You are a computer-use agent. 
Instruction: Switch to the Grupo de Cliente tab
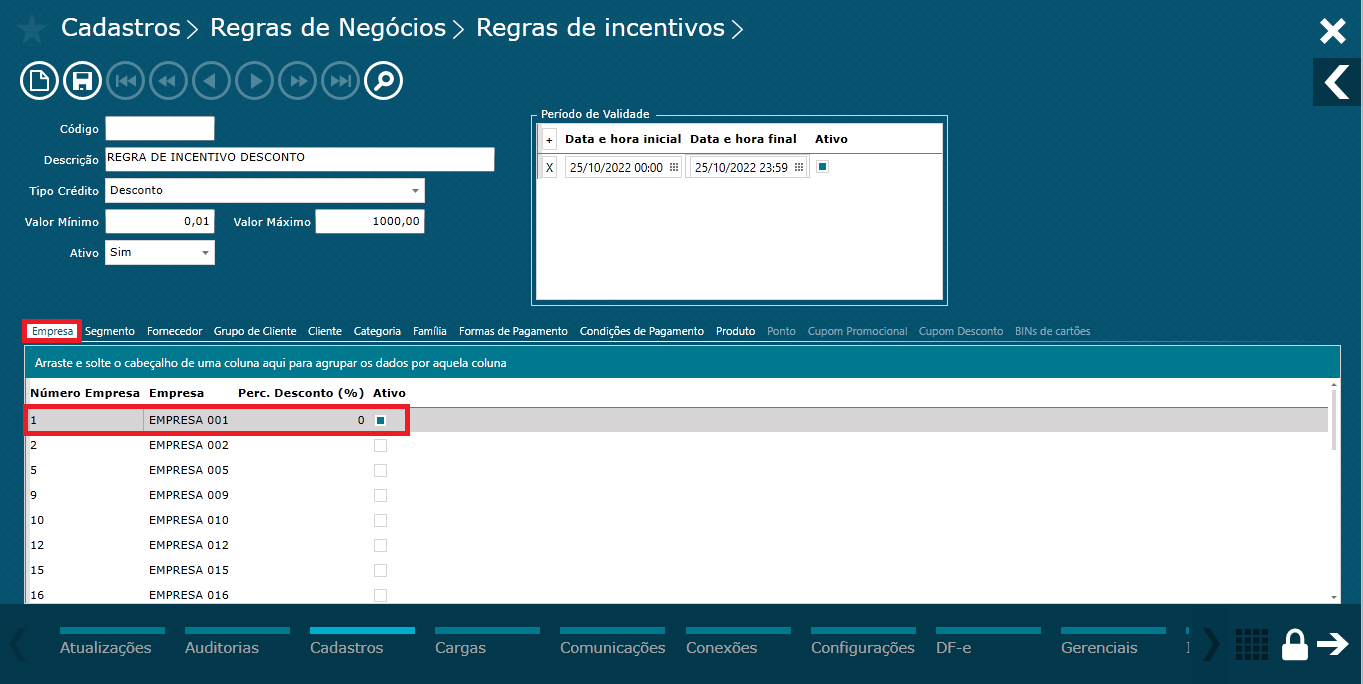point(255,331)
